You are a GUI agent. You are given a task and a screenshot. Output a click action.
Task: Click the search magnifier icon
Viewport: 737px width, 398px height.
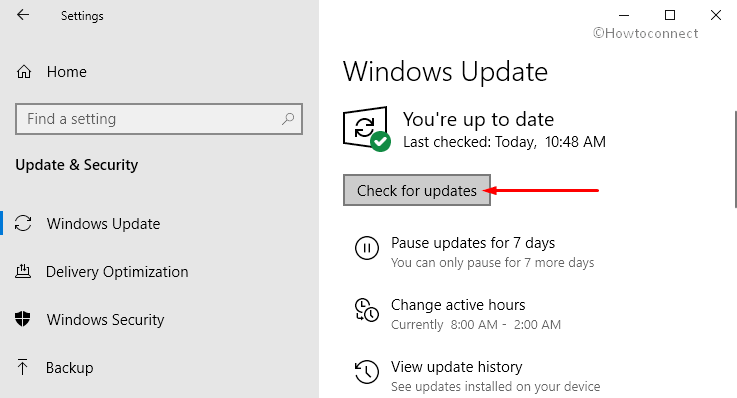(288, 119)
